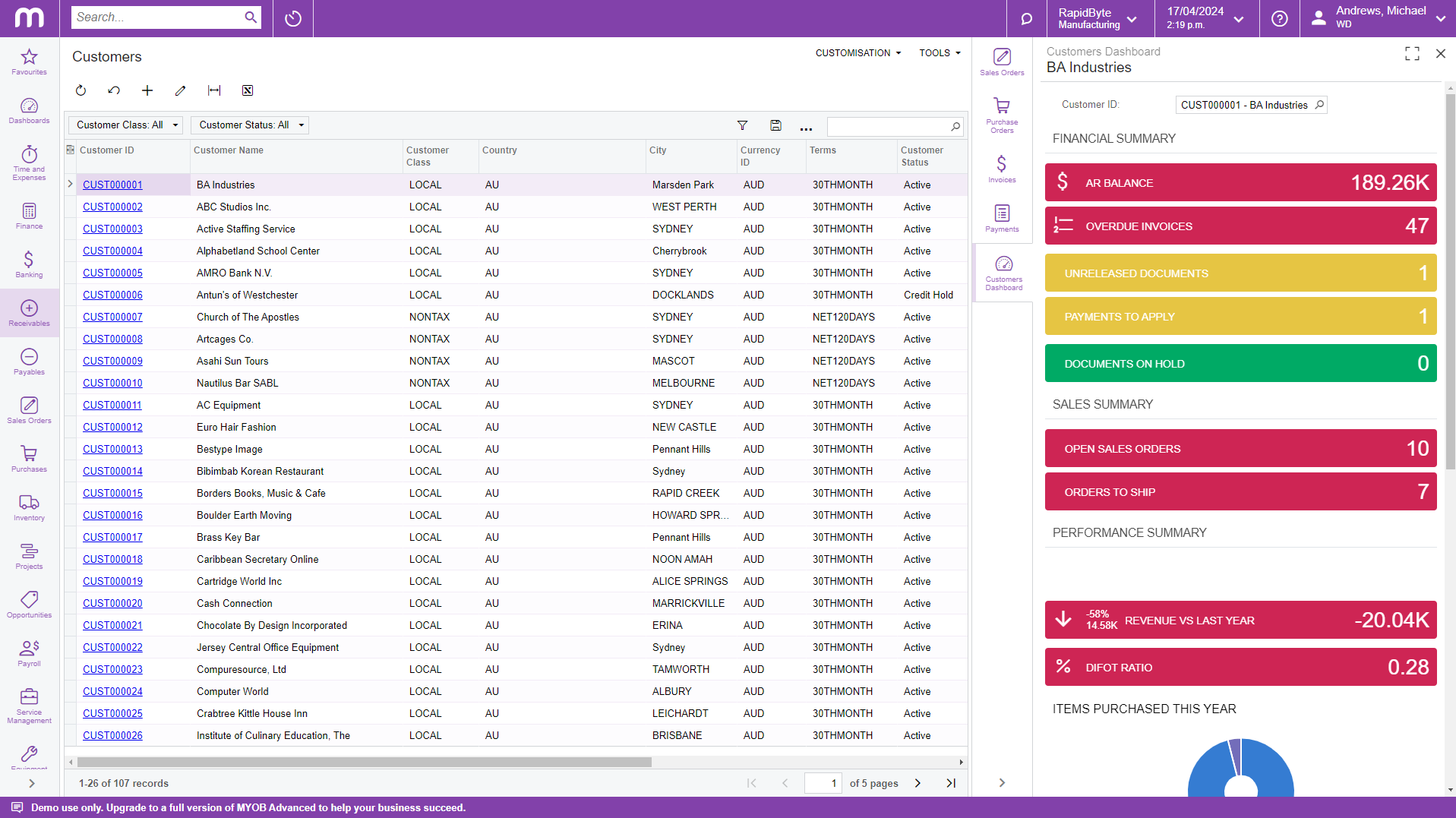
Task: Open customer link CUST000006
Action: pos(112,295)
